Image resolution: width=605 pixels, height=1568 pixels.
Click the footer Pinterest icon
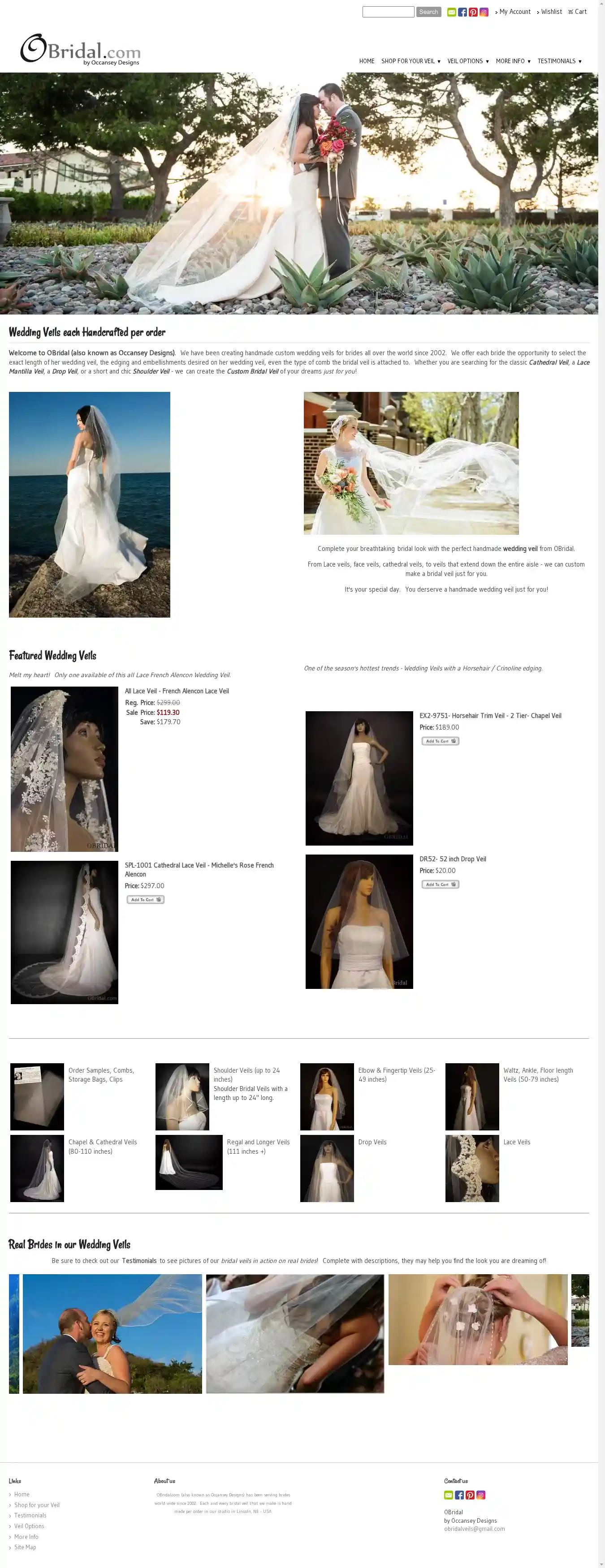click(x=470, y=1495)
